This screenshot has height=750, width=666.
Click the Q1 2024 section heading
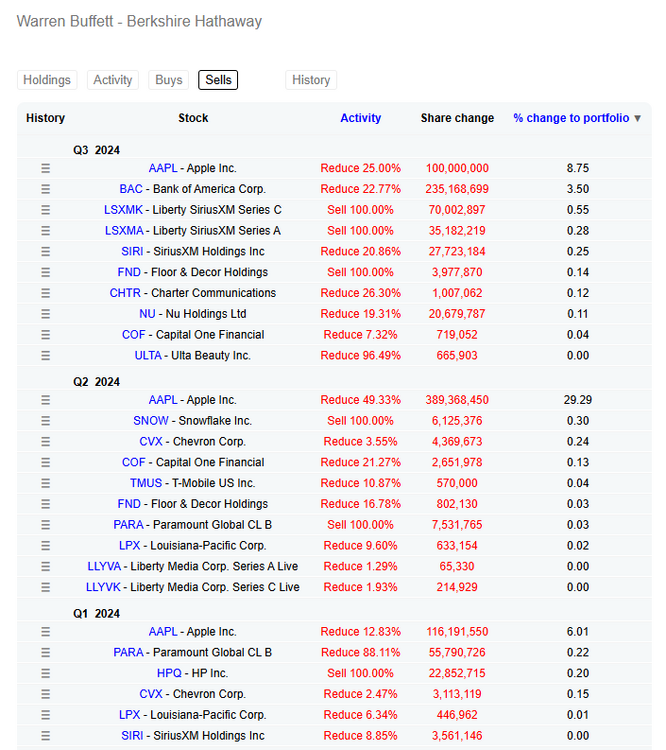click(x=96, y=614)
